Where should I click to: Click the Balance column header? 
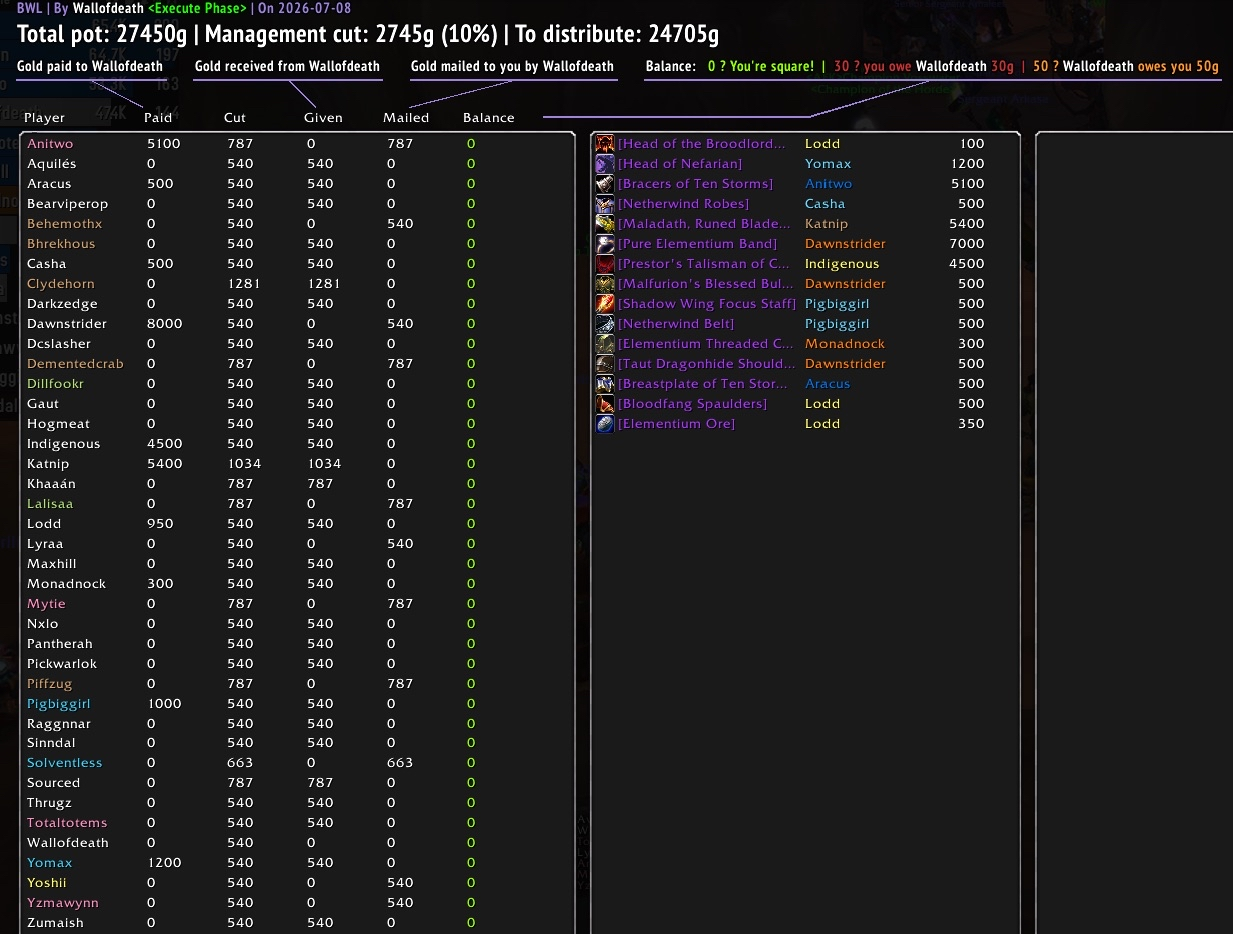click(x=489, y=118)
